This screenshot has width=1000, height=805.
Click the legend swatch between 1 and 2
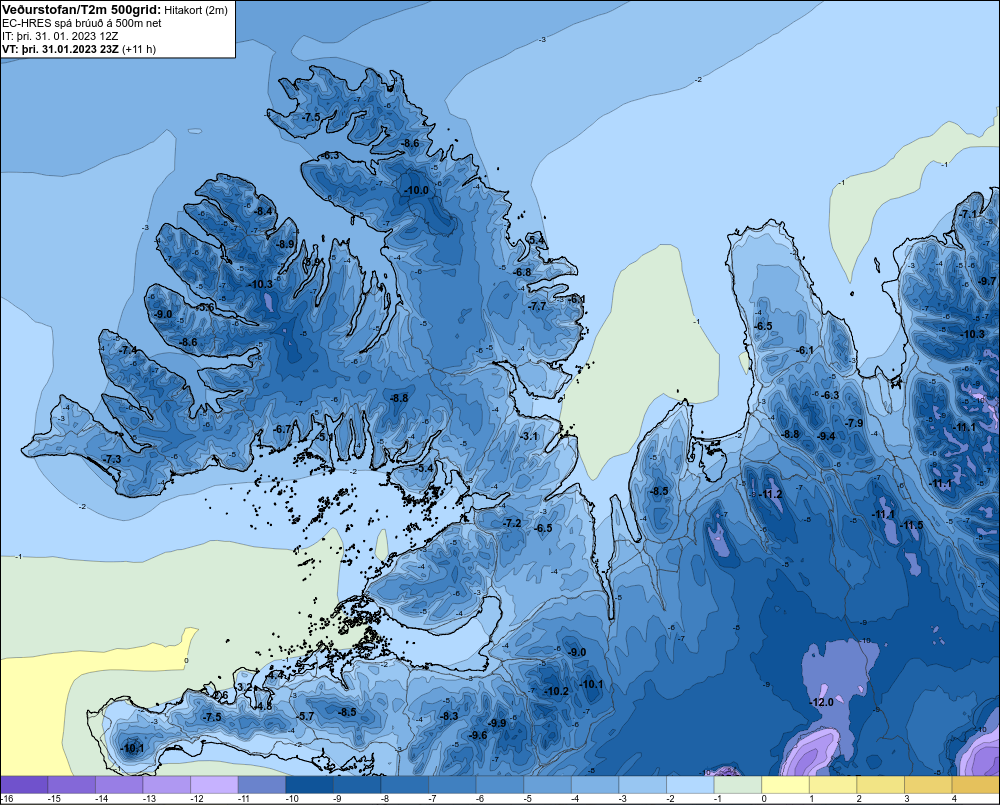[833, 784]
